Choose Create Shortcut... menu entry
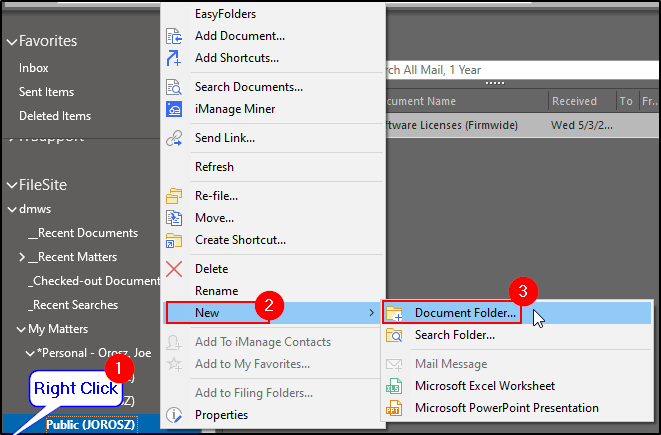Screen dimensions: 661x435 240,240
